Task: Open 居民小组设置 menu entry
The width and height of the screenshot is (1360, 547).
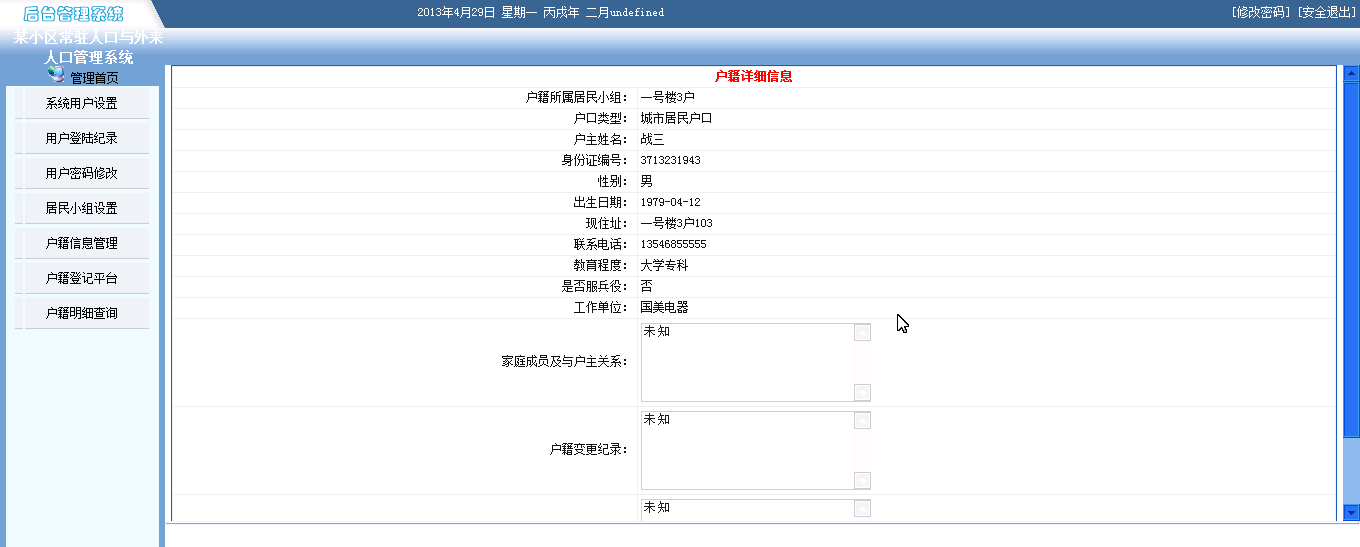Action: pyautogui.click(x=82, y=208)
